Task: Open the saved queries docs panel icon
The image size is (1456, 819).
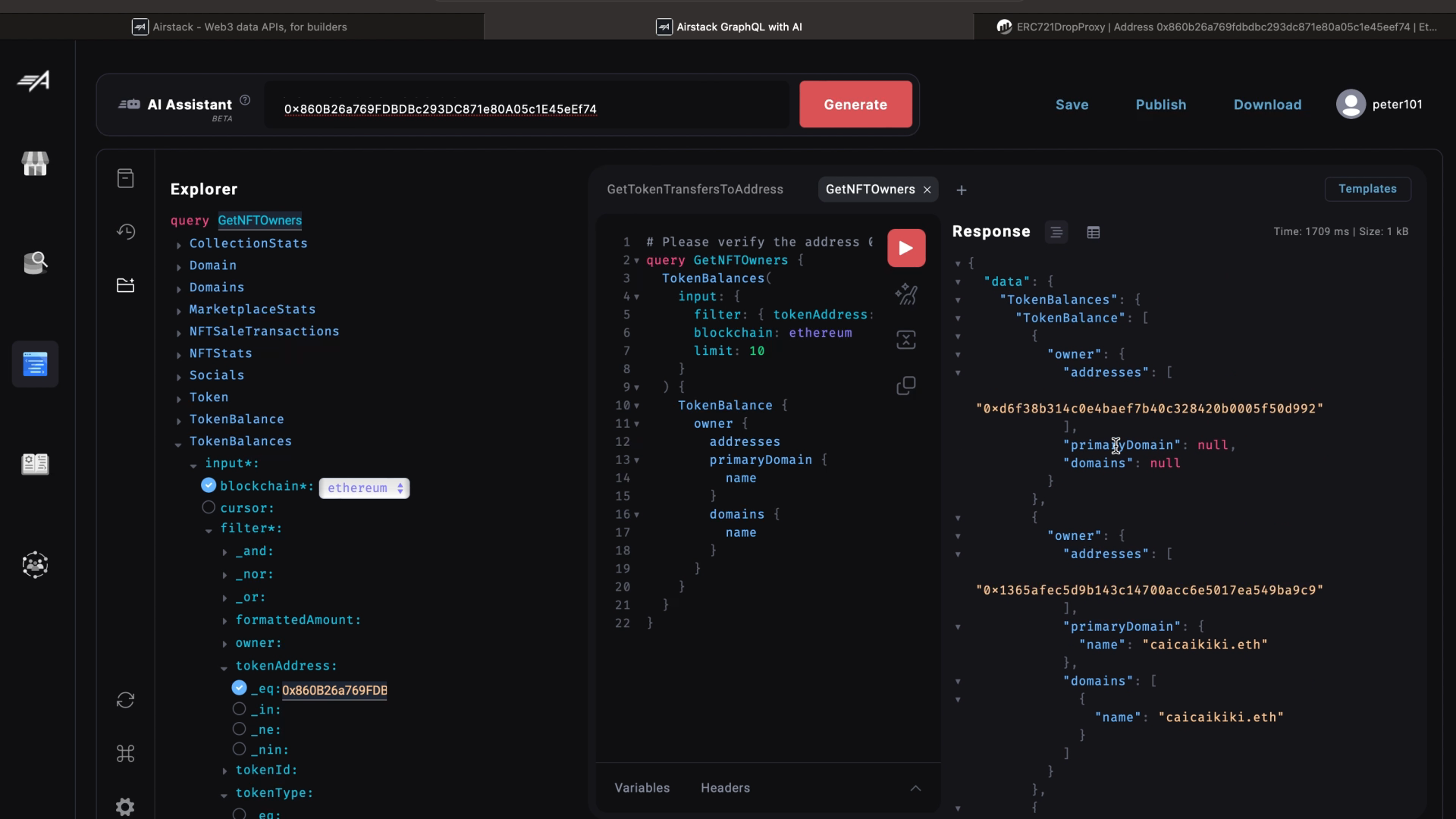Action: pyautogui.click(x=126, y=178)
